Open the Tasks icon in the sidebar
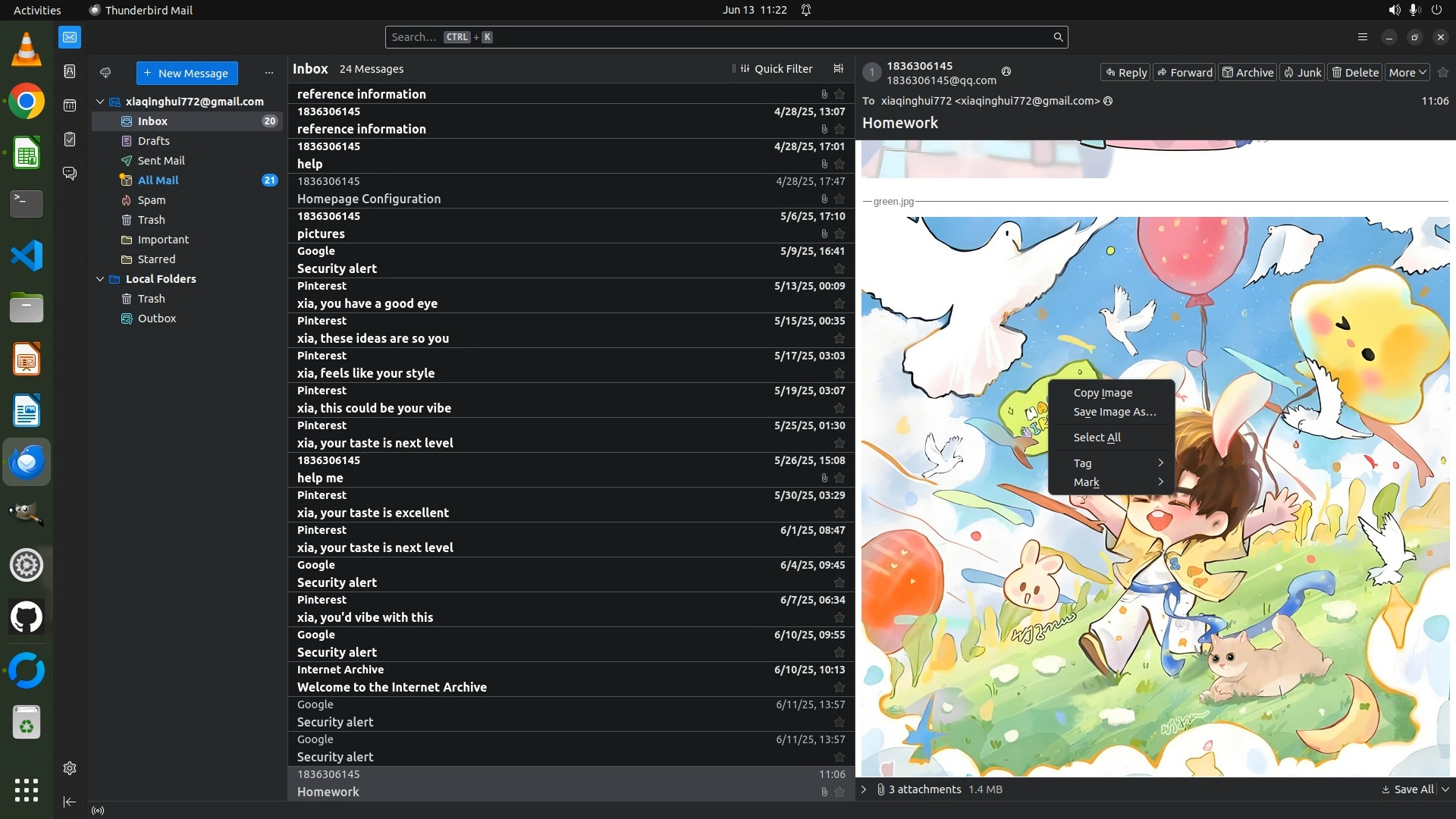Image resolution: width=1456 pixels, height=819 pixels. point(70,140)
